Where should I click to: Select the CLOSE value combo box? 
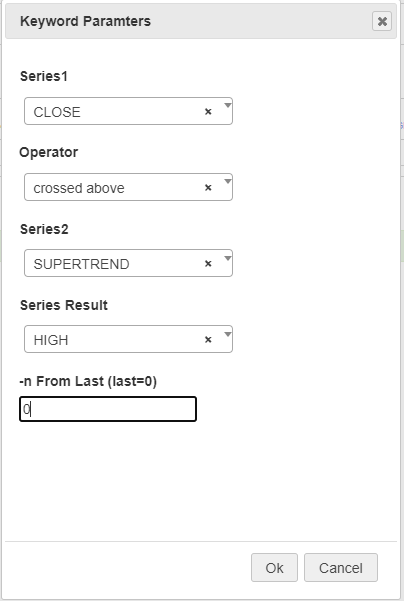point(128,111)
